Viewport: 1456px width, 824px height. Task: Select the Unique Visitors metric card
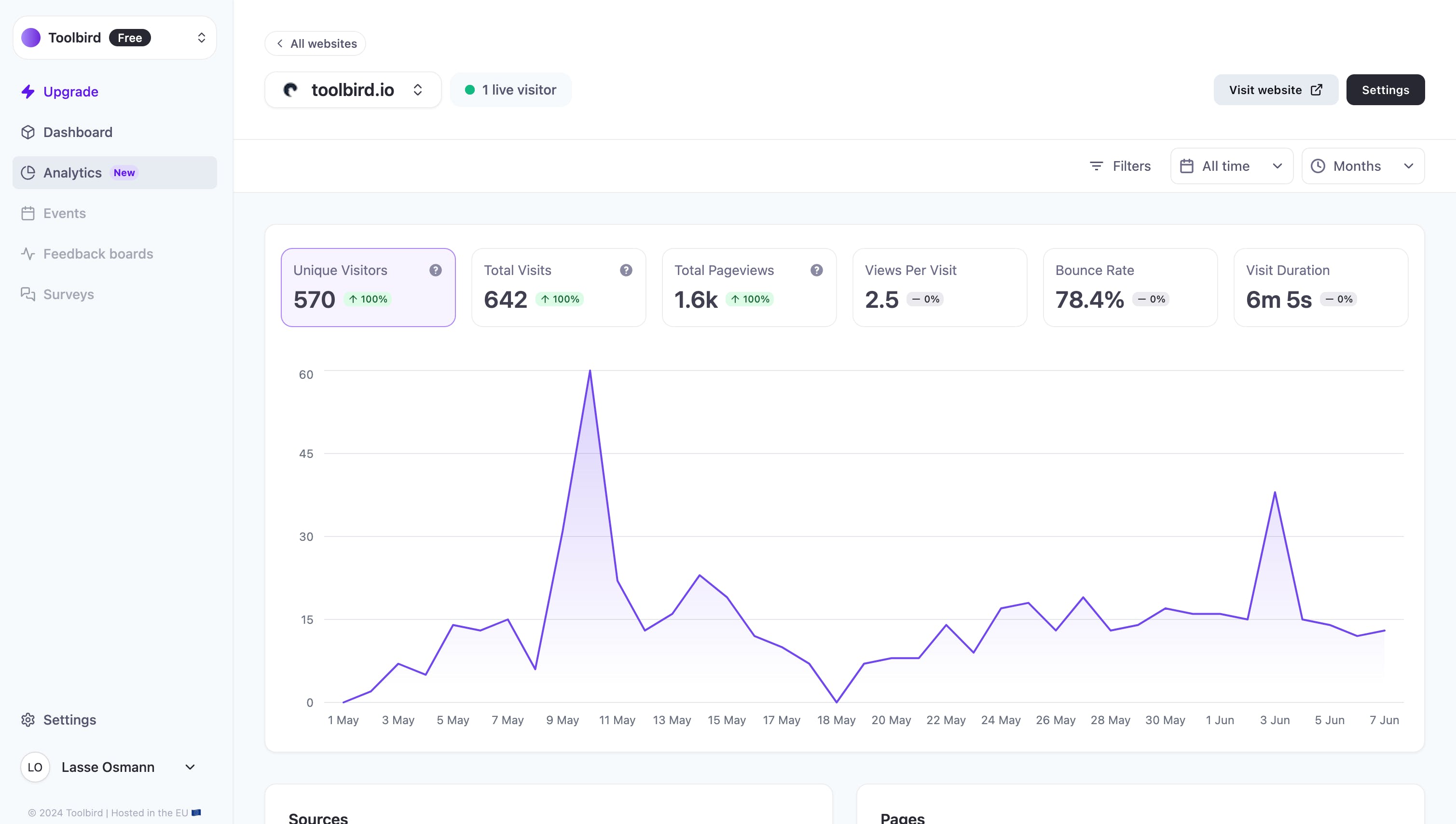(x=369, y=288)
